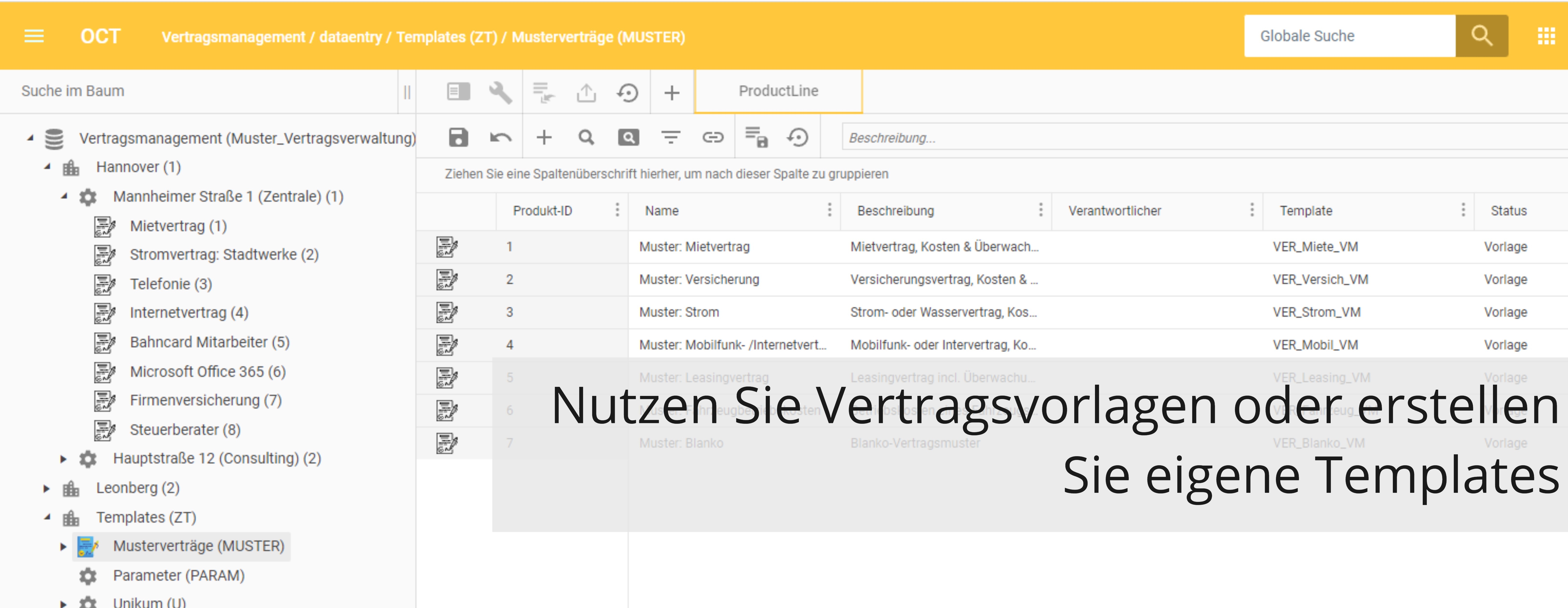Collapse the Hannover tree node
Screen dimensions: 1568x608
point(47,167)
